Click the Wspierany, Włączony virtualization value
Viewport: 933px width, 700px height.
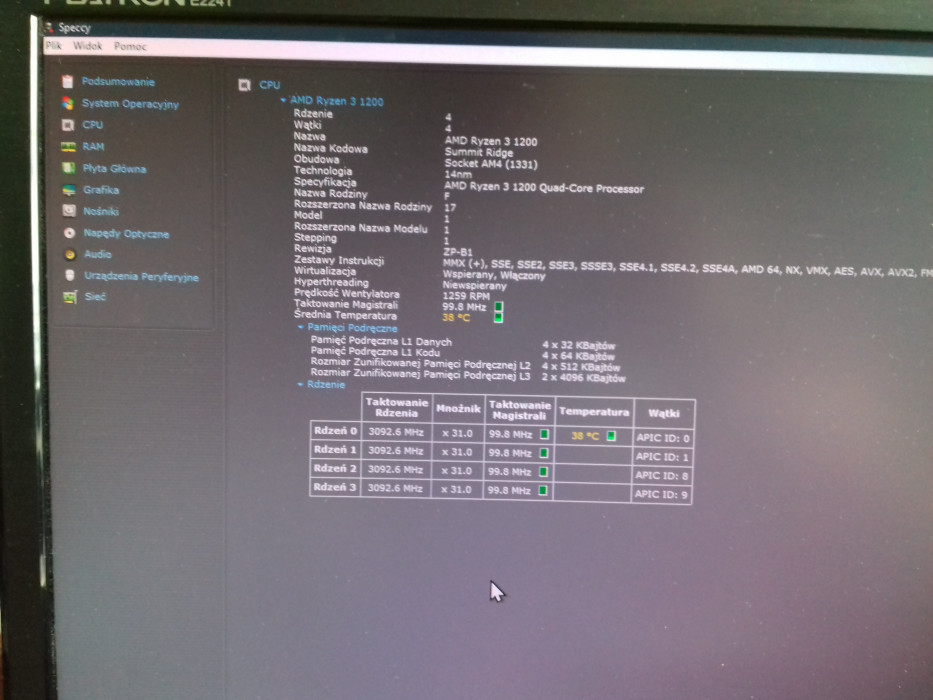(494, 275)
